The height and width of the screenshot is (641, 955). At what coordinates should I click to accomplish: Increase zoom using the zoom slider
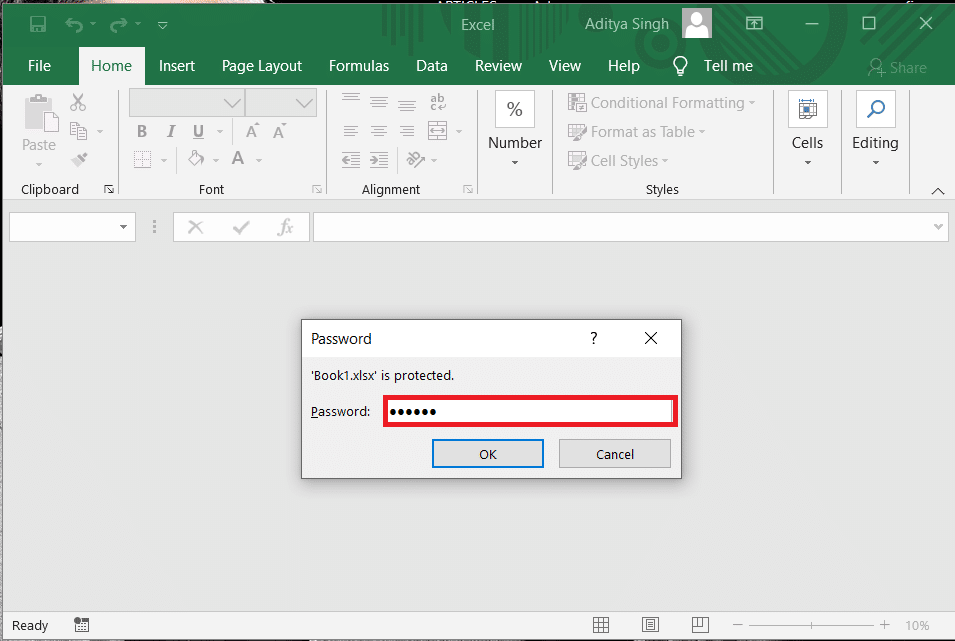[884, 625]
